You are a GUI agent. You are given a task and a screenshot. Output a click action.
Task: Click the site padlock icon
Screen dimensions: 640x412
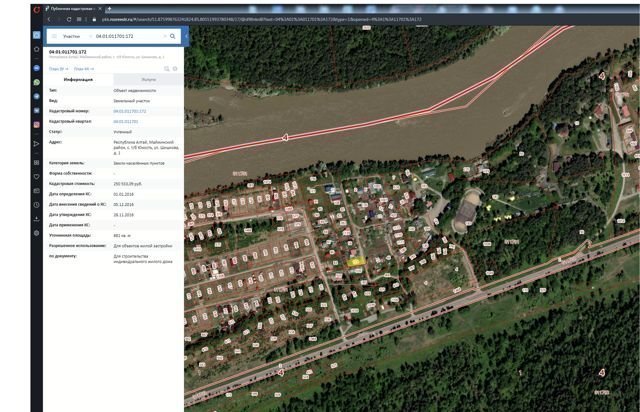pyautogui.click(x=94, y=19)
